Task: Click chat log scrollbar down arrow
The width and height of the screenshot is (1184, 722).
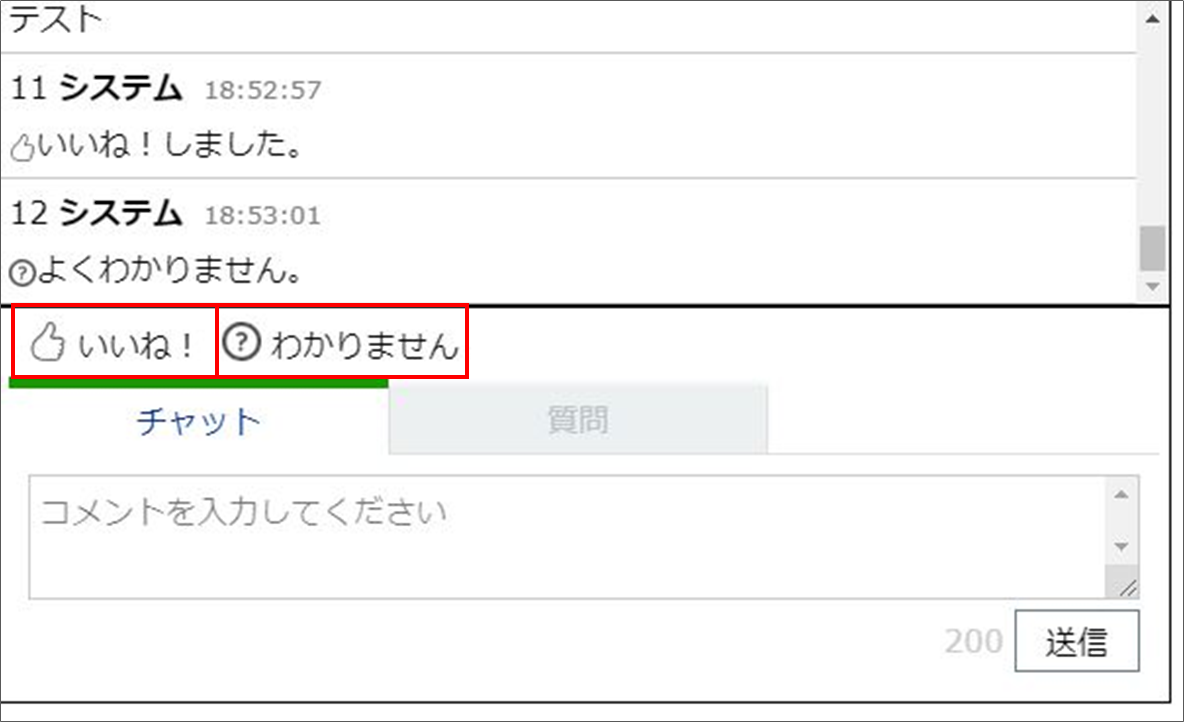Action: tap(1152, 286)
